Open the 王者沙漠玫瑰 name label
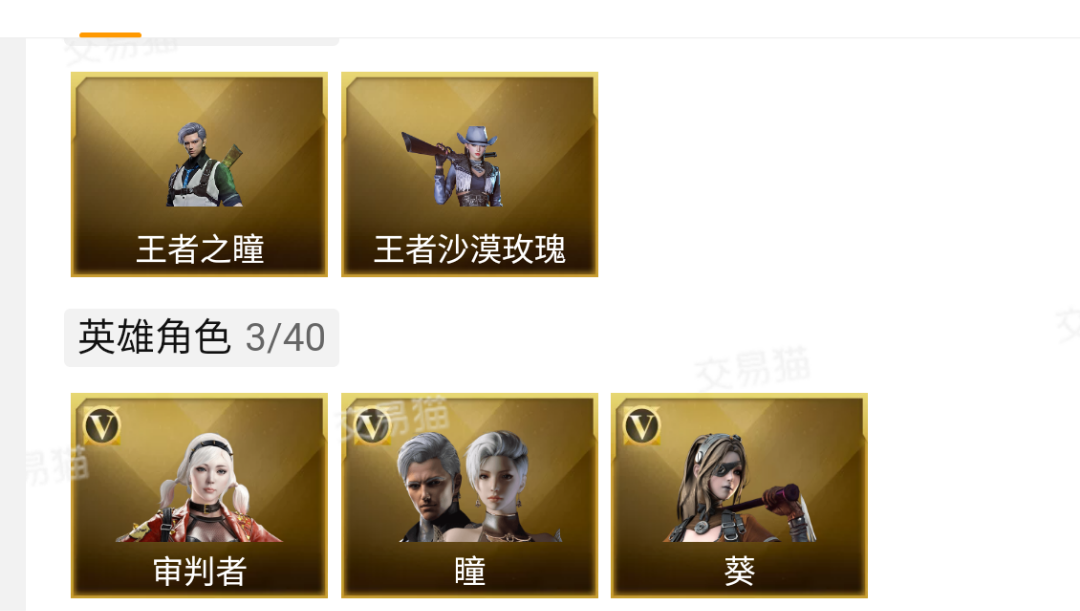1080x611 pixels. tap(470, 249)
